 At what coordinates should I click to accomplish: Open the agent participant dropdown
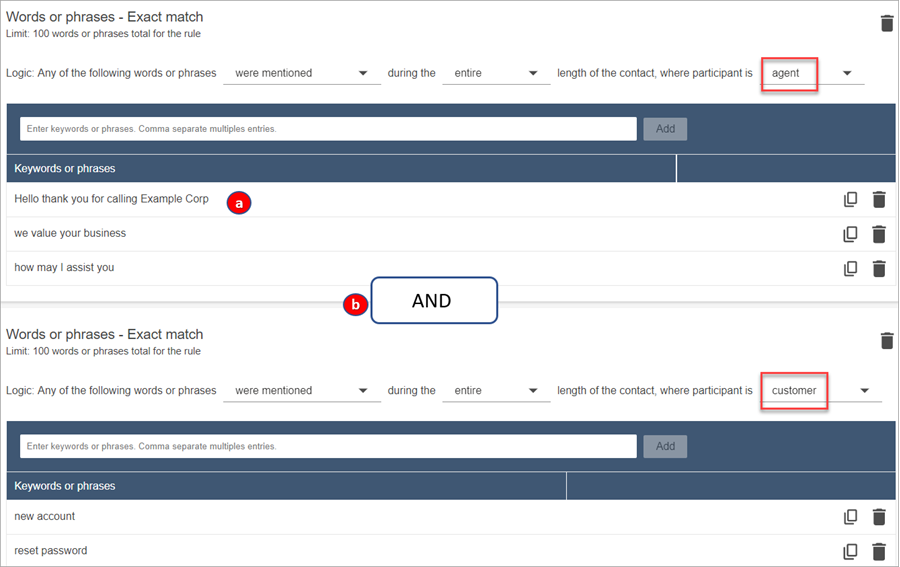click(811, 73)
